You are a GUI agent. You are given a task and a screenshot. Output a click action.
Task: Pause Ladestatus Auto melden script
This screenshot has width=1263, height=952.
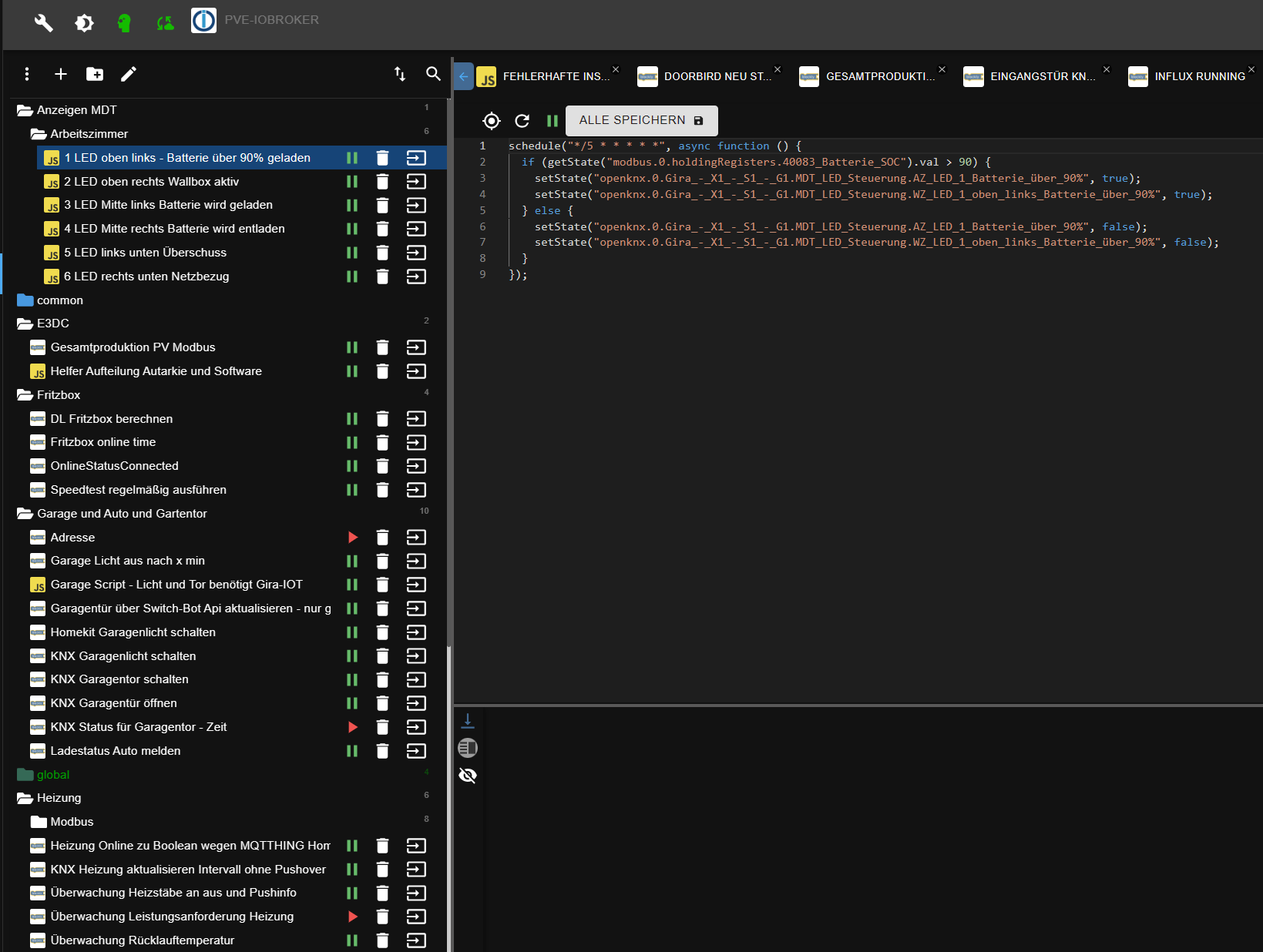(x=352, y=751)
